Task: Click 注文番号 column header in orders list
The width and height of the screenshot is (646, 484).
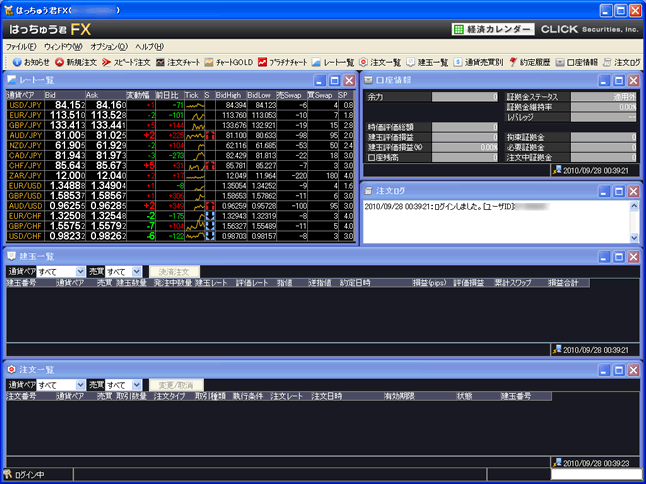Action: (x=21, y=396)
